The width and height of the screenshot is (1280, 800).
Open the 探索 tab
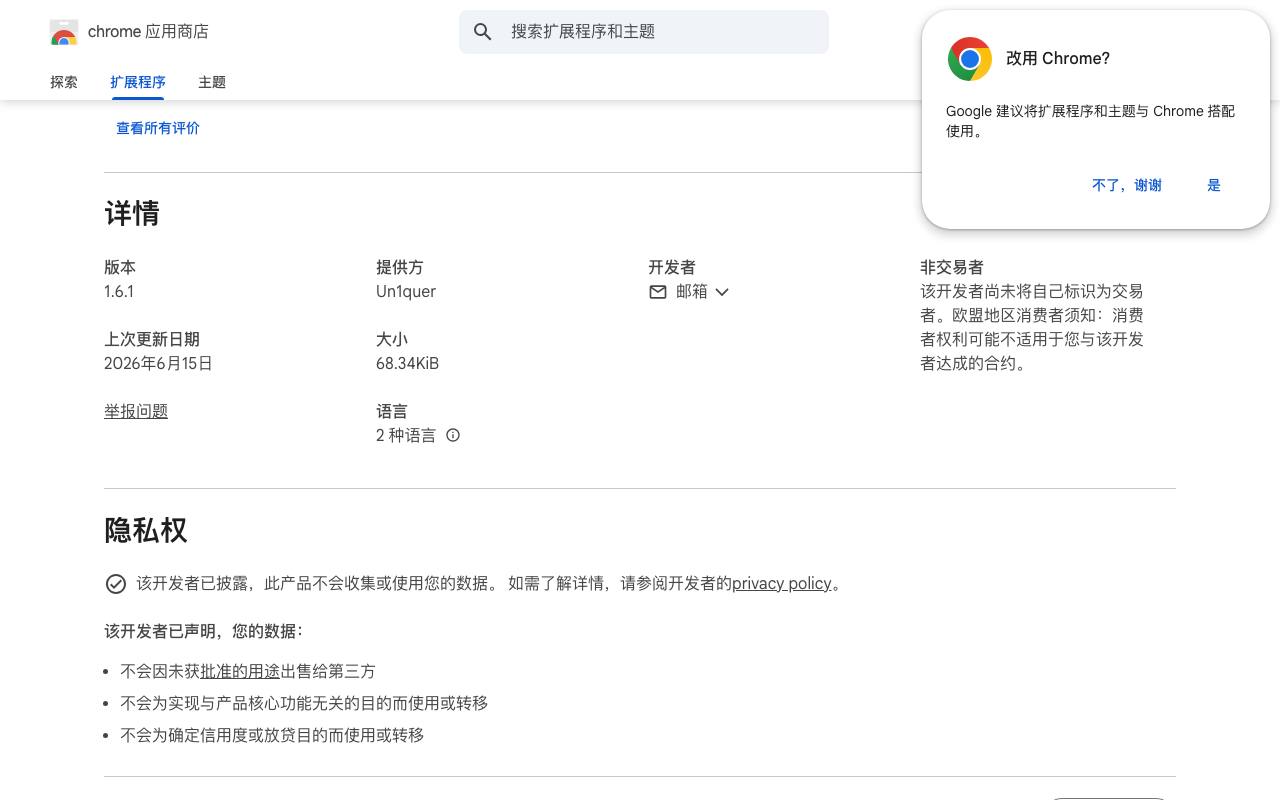point(64,82)
